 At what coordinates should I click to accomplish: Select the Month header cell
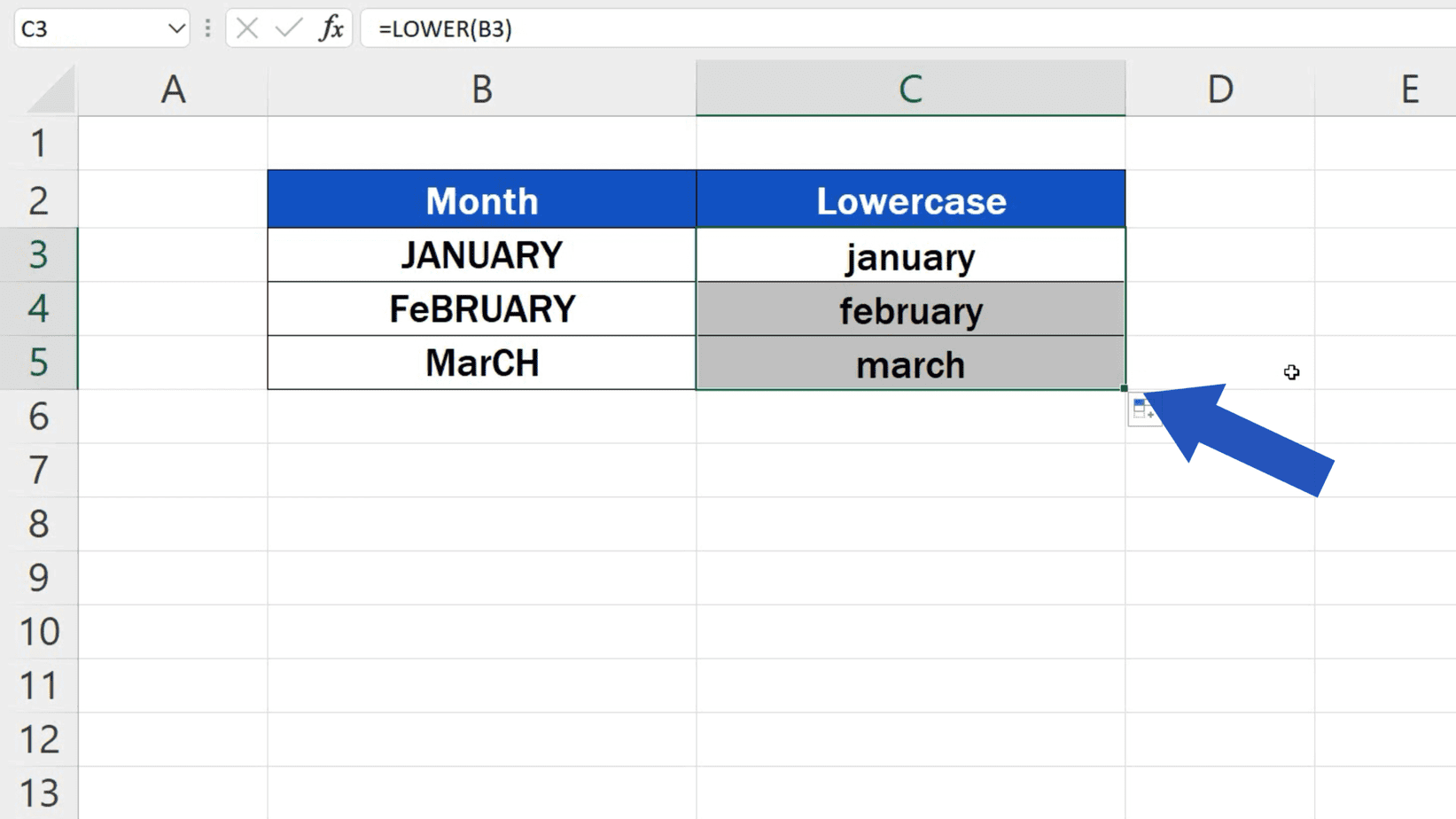click(x=481, y=200)
